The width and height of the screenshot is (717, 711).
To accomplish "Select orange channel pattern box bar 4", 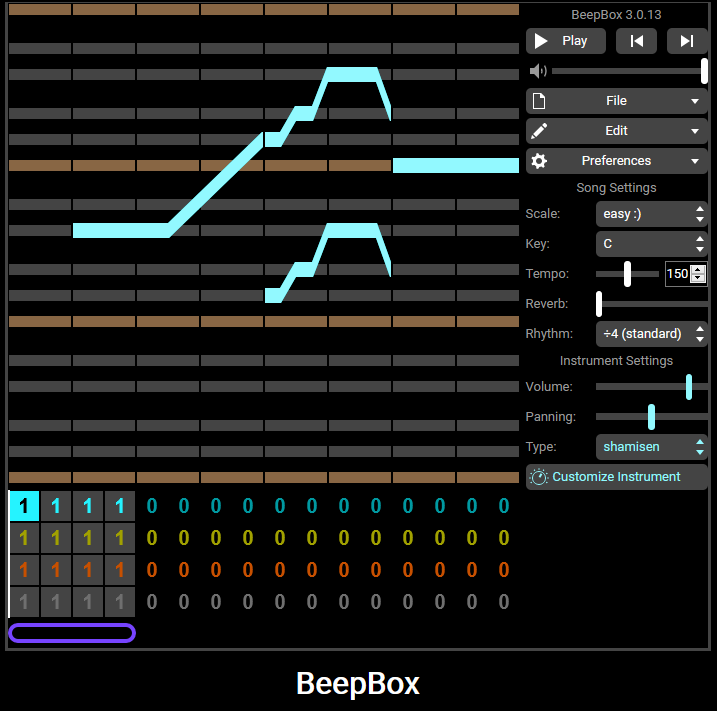I will [x=120, y=570].
